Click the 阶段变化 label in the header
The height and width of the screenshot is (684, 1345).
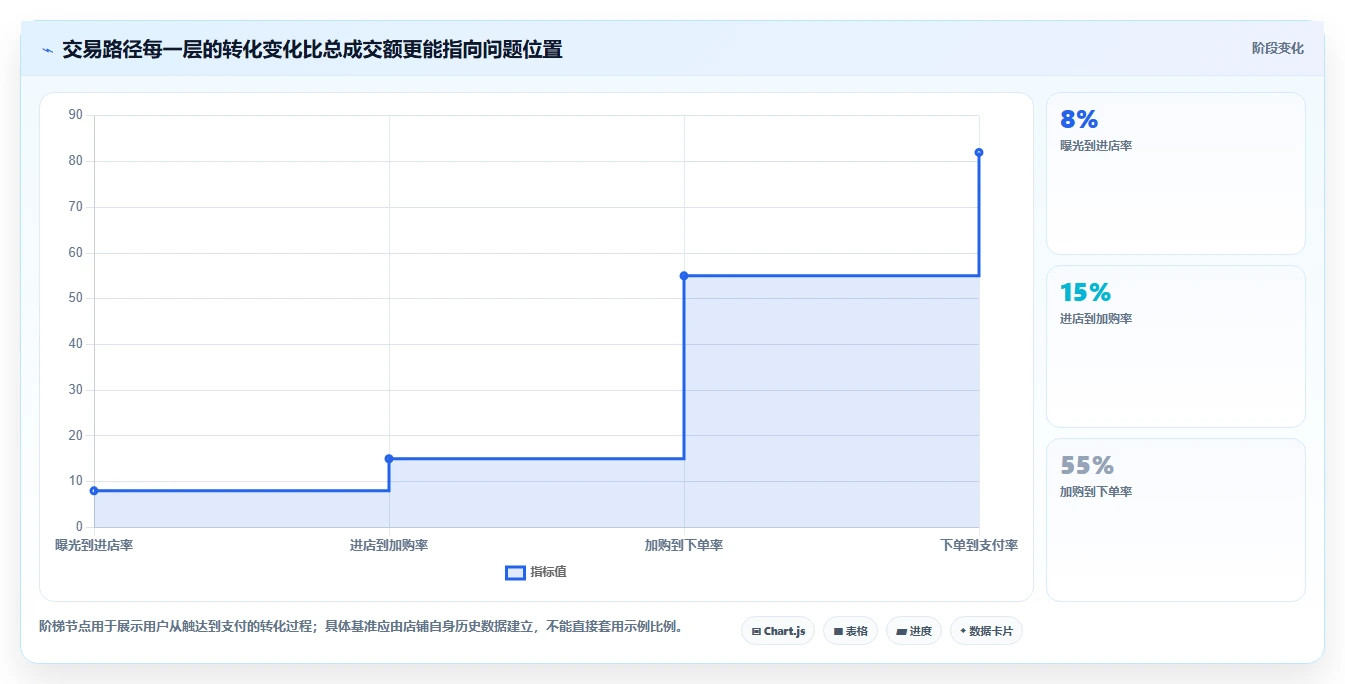[1278, 48]
